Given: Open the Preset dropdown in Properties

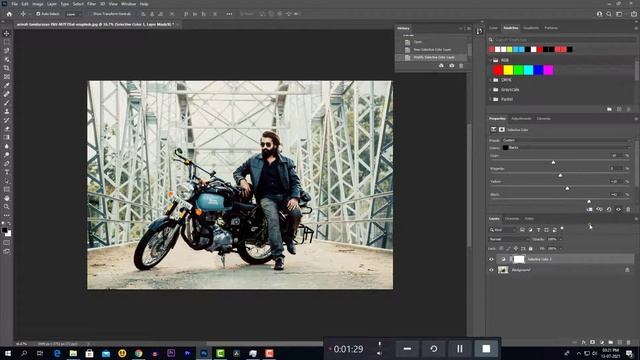Looking at the screenshot, I should 566,140.
